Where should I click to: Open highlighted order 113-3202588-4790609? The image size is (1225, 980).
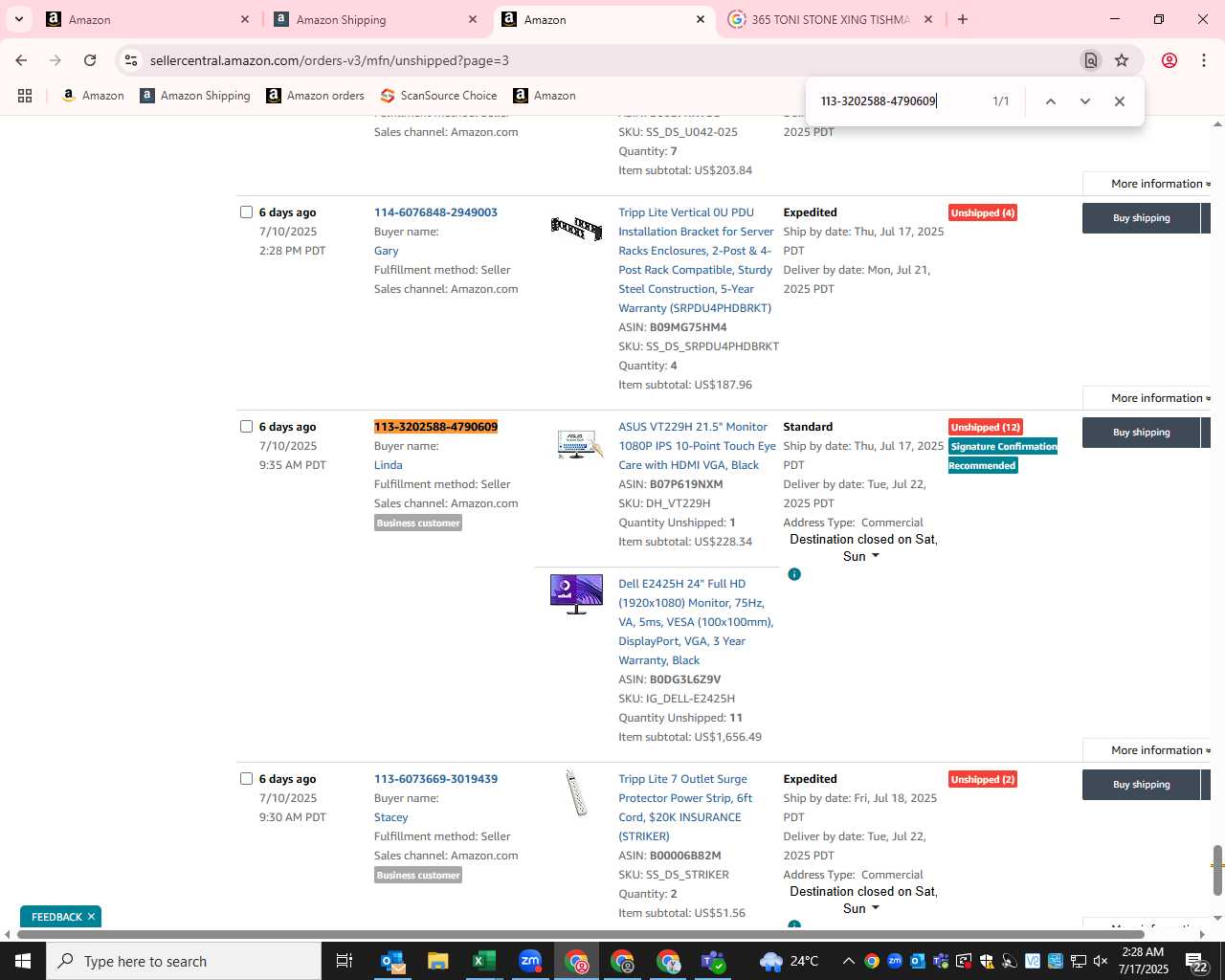tap(435, 427)
